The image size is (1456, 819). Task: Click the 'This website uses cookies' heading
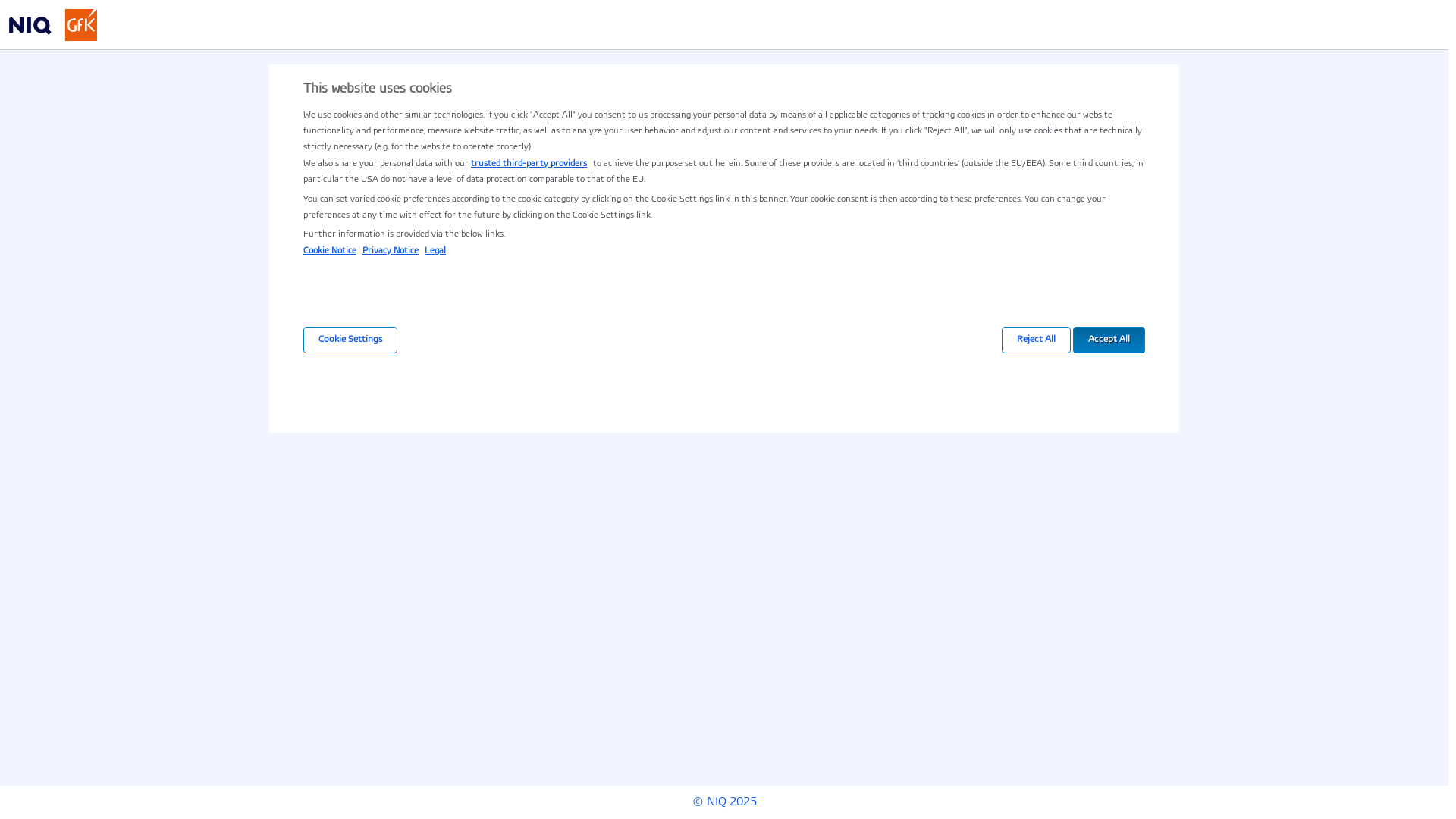coord(378,89)
